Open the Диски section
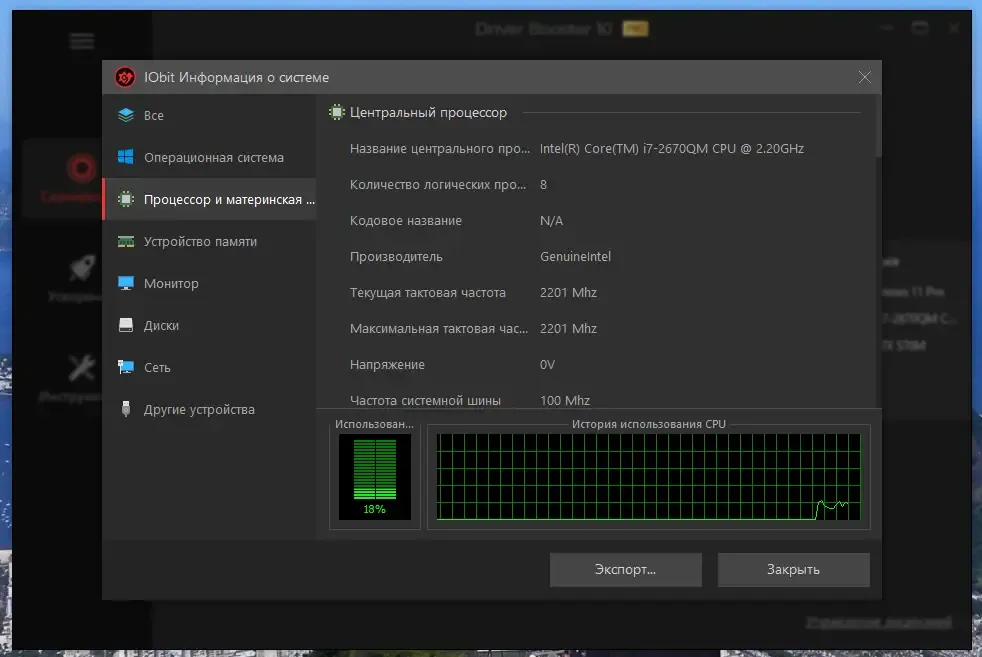The width and height of the screenshot is (982, 657). coord(210,325)
